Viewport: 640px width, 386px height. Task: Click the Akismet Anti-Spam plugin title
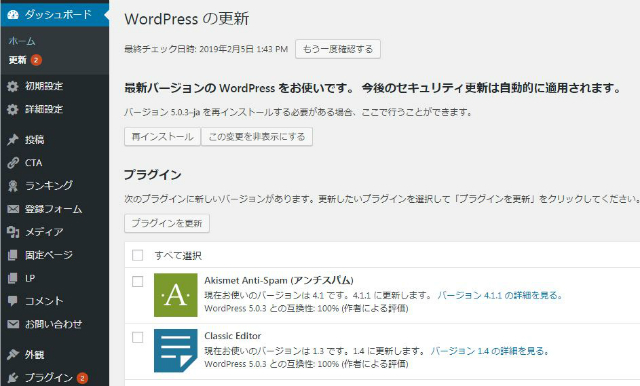click(x=279, y=280)
